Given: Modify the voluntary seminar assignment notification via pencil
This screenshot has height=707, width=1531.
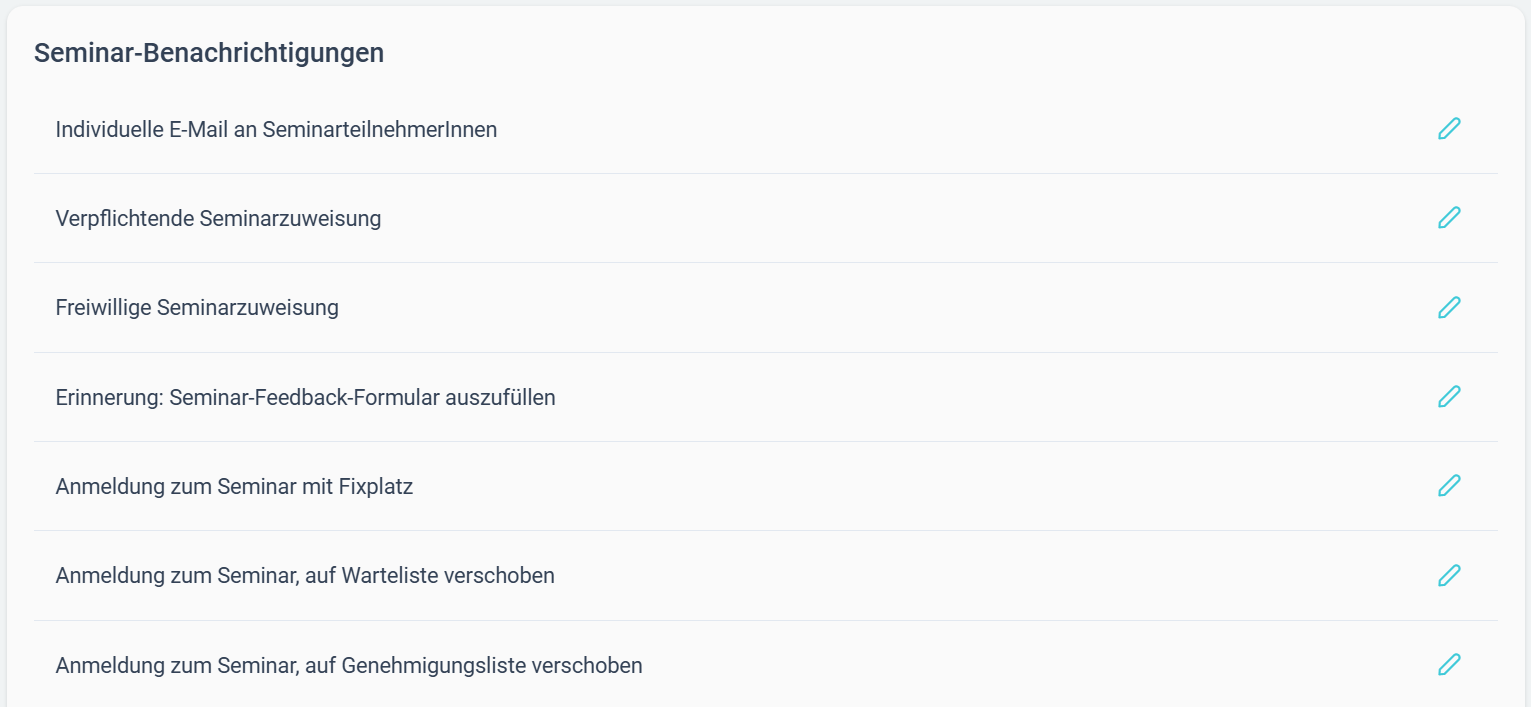Looking at the screenshot, I should pyautogui.click(x=1449, y=307).
